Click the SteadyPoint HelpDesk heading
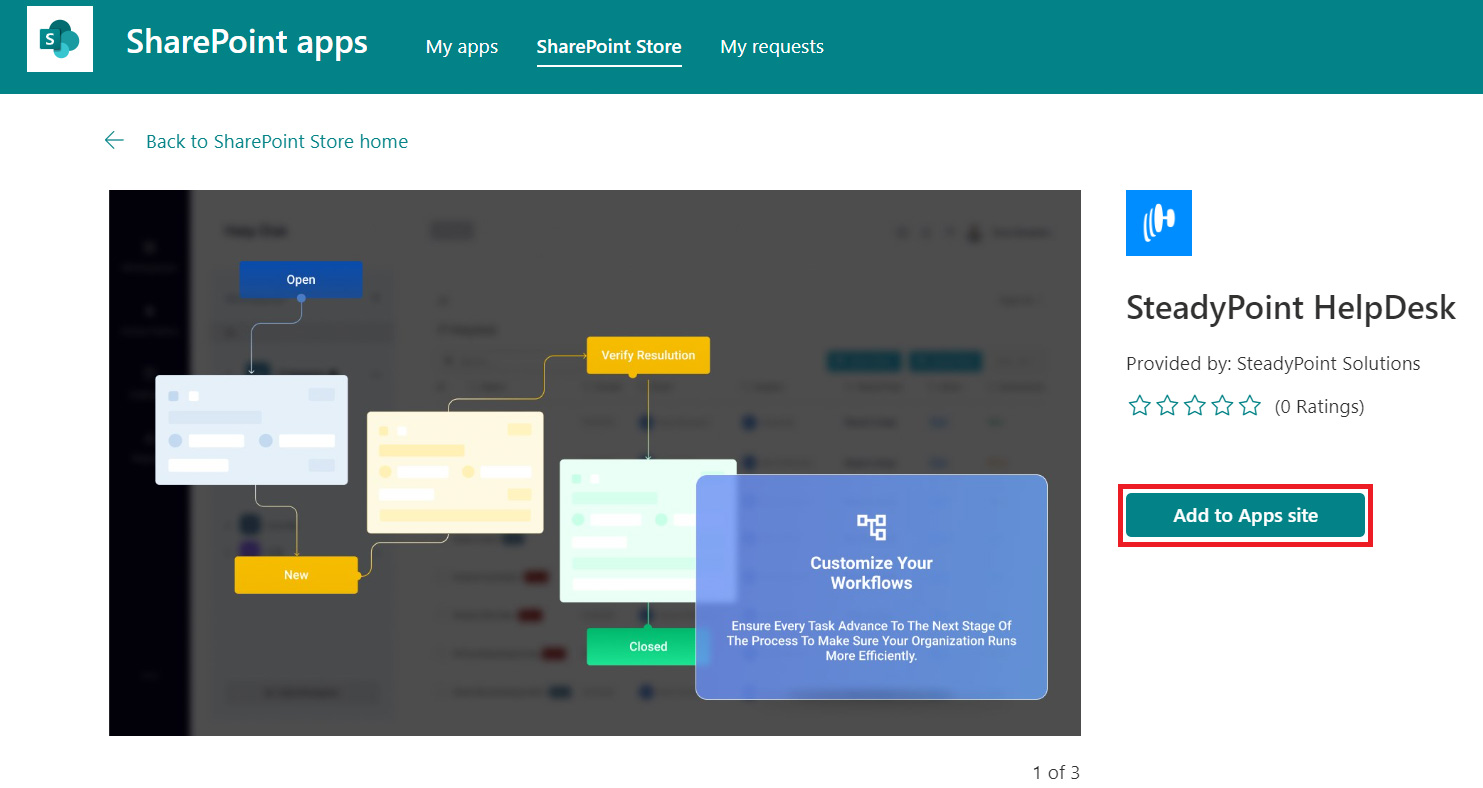The image size is (1483, 788). (1291, 308)
